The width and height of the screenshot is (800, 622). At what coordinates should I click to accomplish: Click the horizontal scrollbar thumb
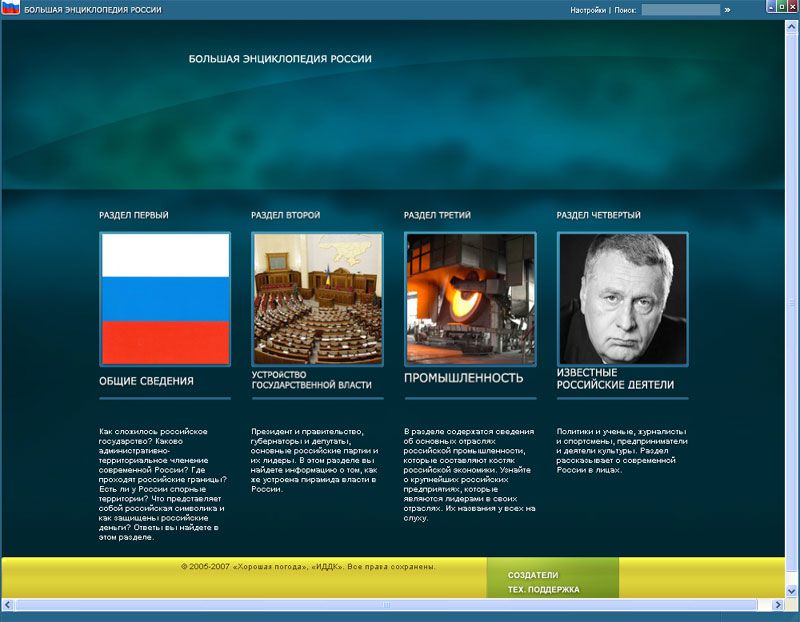pyautogui.click(x=386, y=605)
